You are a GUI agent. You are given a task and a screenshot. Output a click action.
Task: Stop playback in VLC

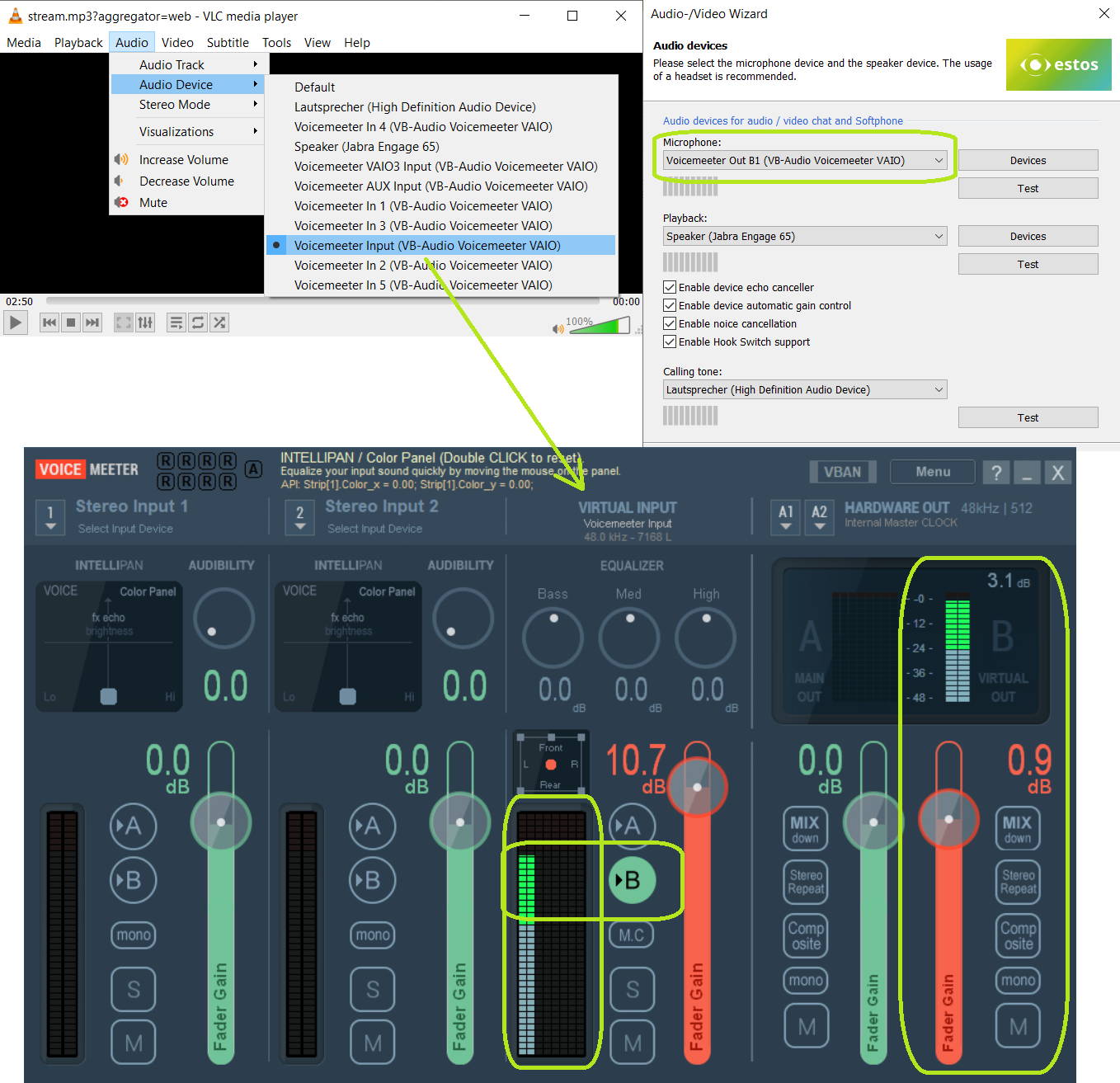71,323
